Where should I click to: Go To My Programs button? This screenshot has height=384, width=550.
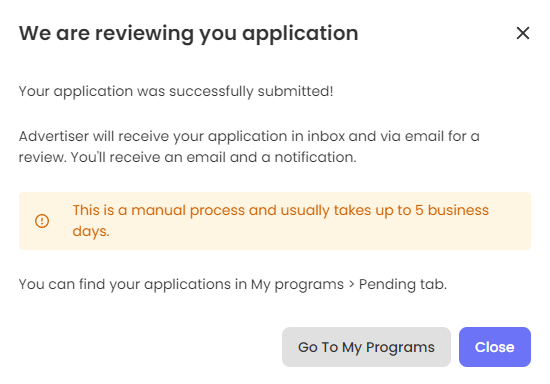366,347
